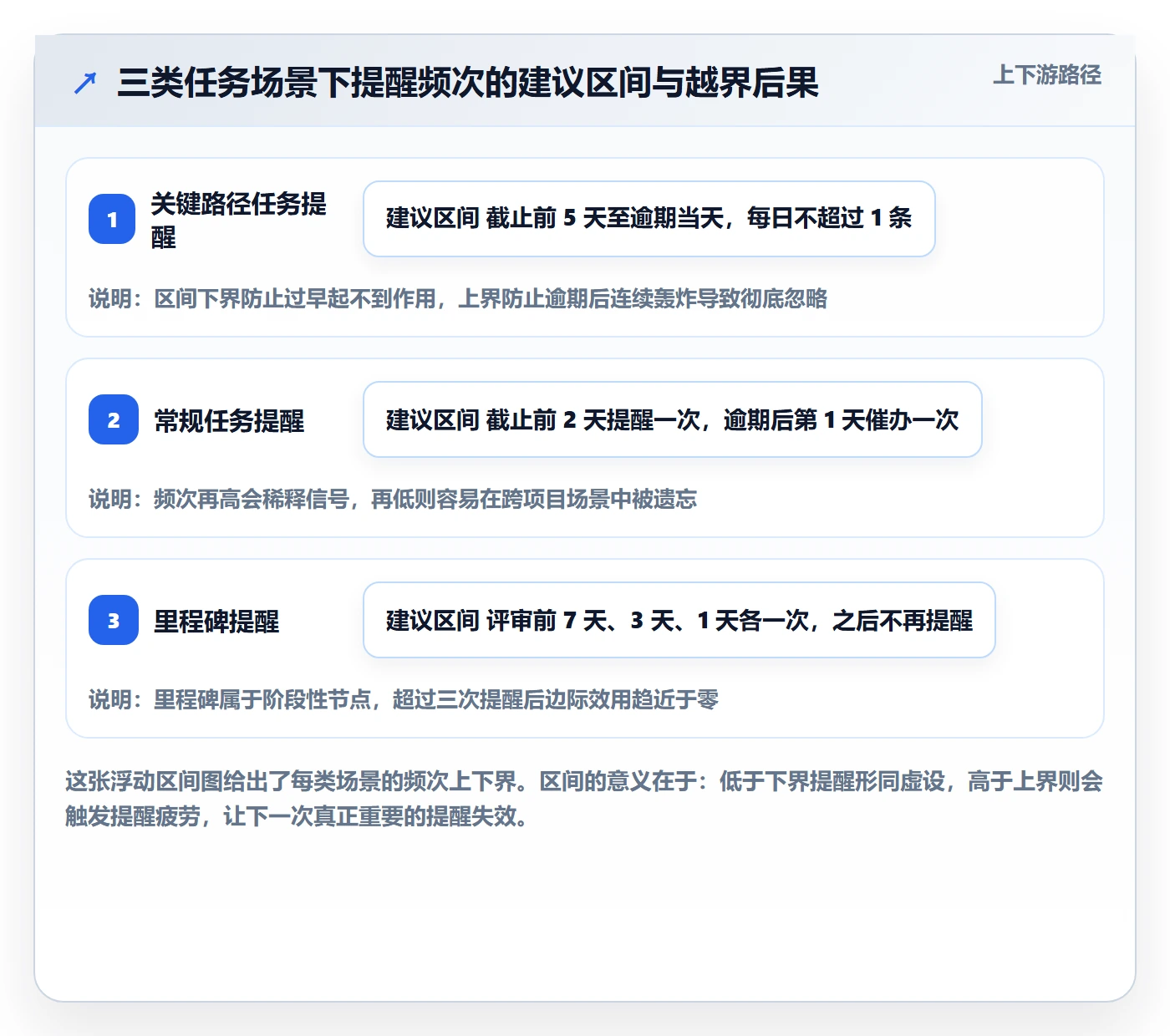Click the note 区间下界防止过早起不到作用
The width and height of the screenshot is (1170, 1036).
point(458,299)
